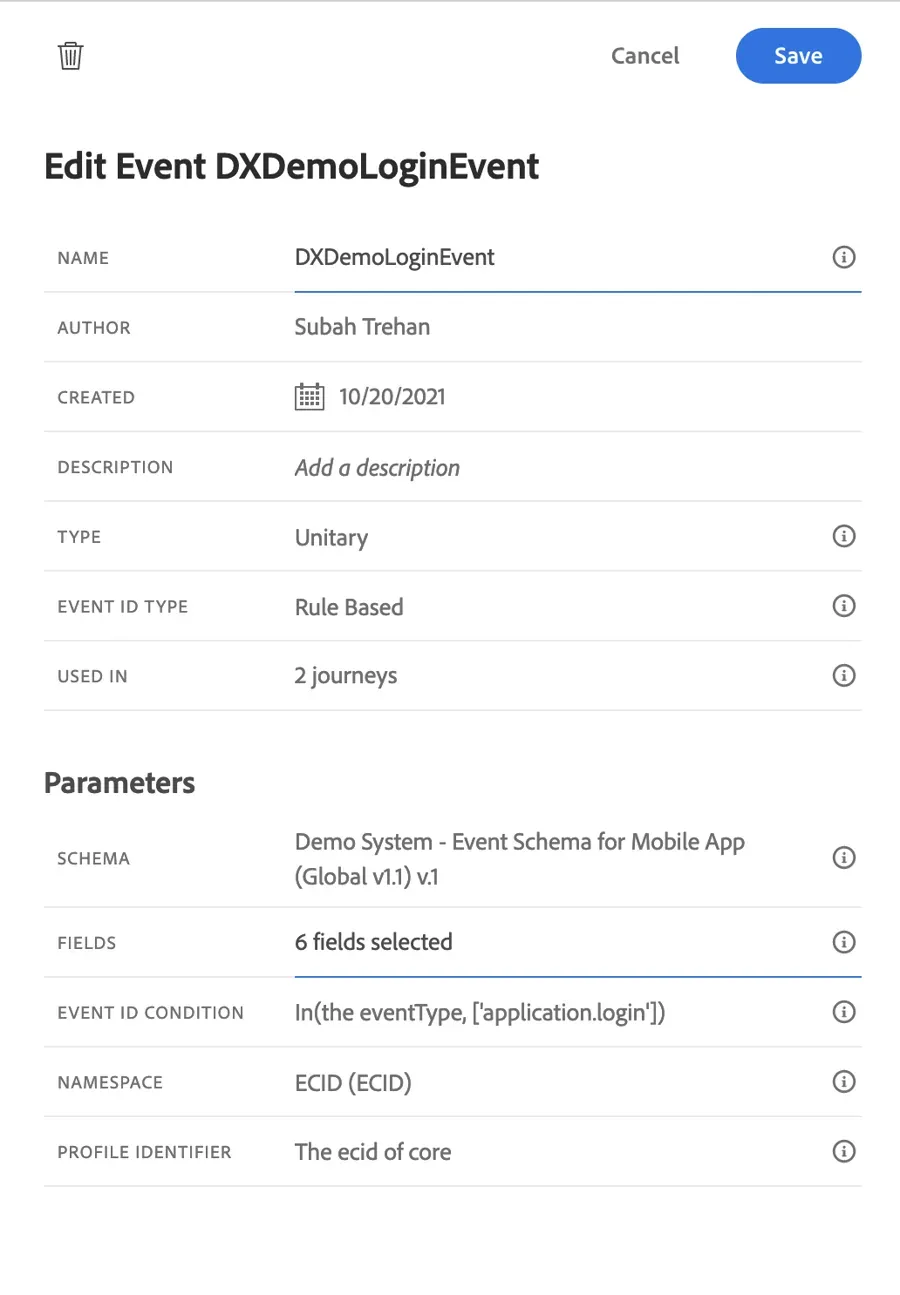Image resolution: width=900 pixels, height=1295 pixels.
Task: Cancel editing the event
Action: click(645, 56)
